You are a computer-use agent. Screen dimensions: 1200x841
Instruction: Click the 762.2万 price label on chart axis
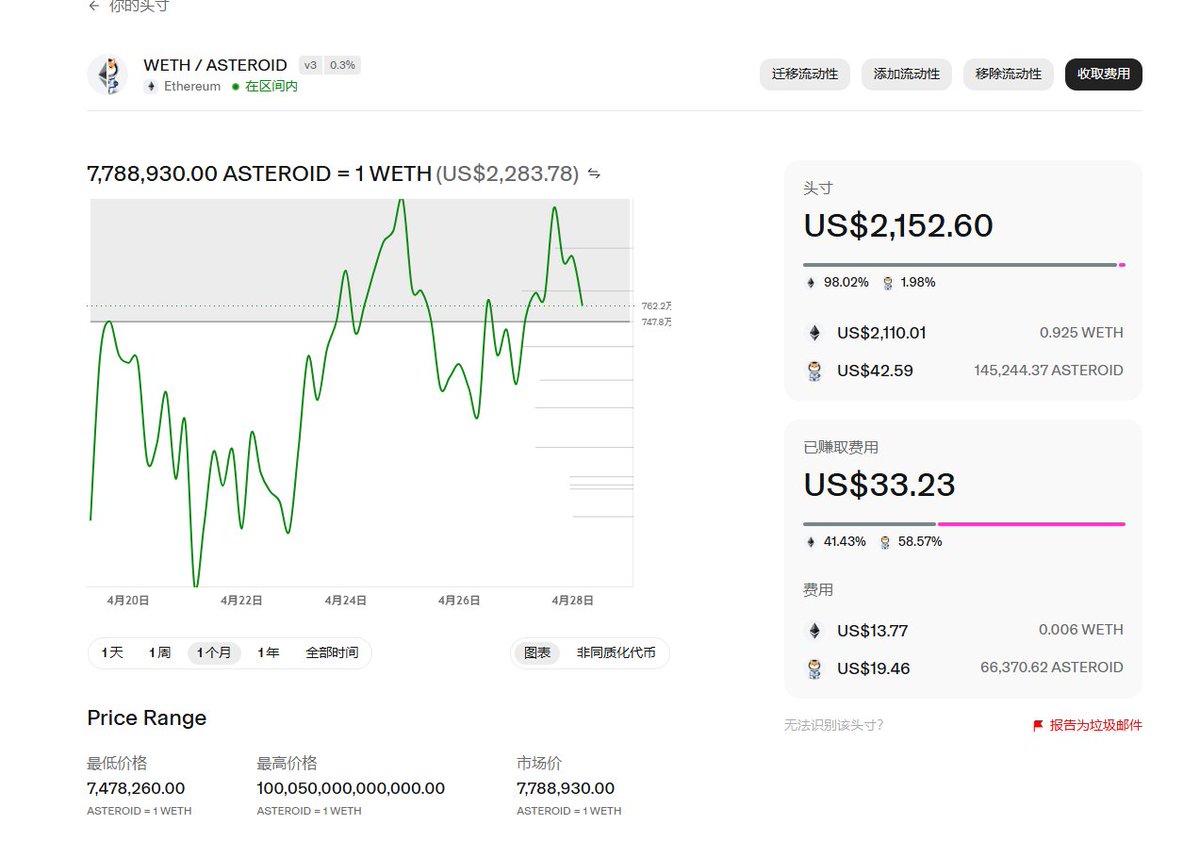click(x=657, y=306)
